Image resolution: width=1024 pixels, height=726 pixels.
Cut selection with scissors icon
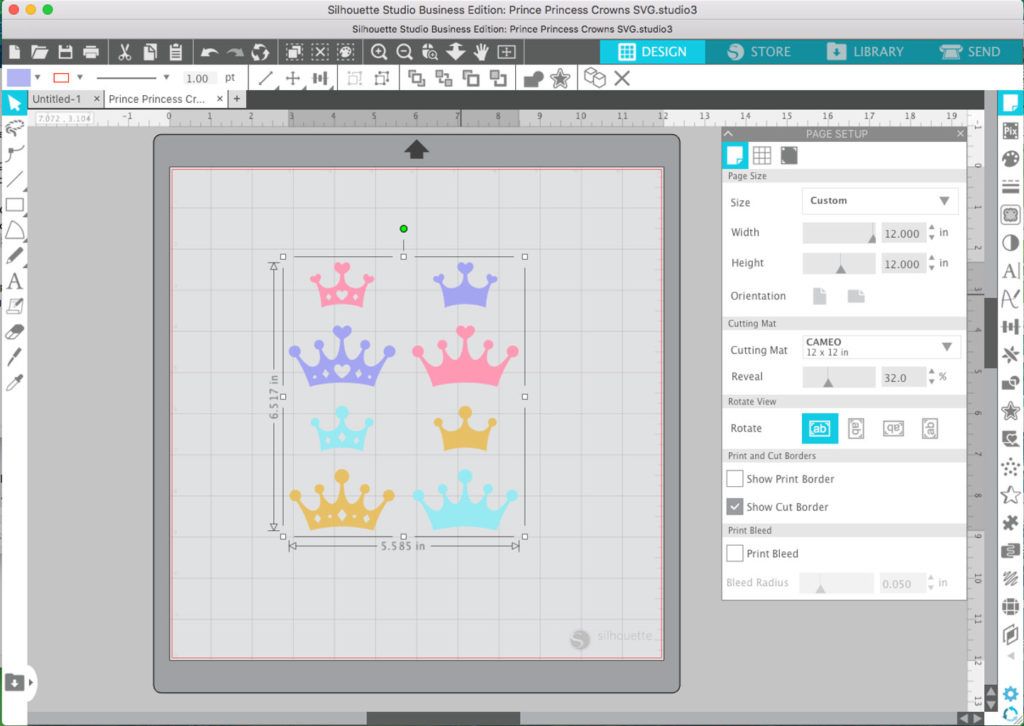(x=124, y=52)
